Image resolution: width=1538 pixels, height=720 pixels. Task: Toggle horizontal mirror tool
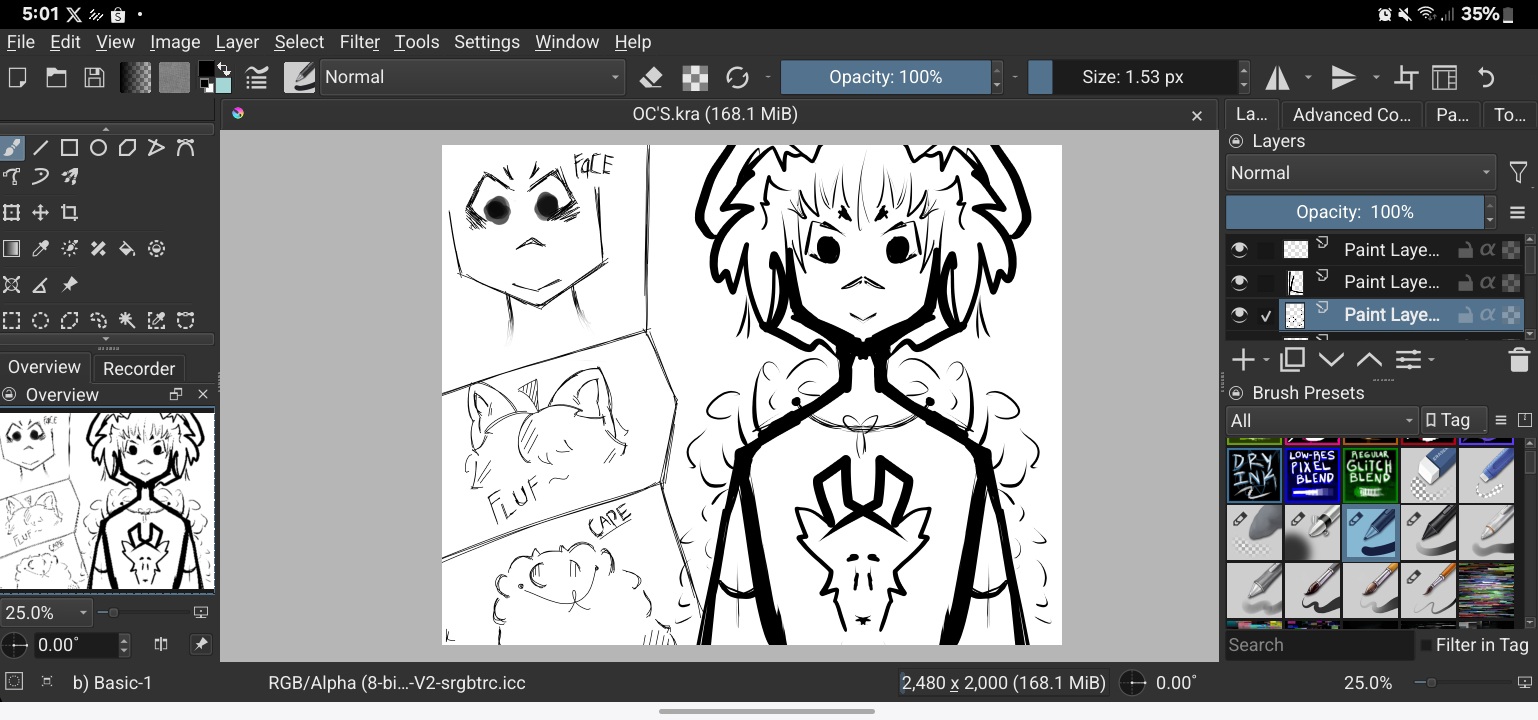pos(1277,78)
